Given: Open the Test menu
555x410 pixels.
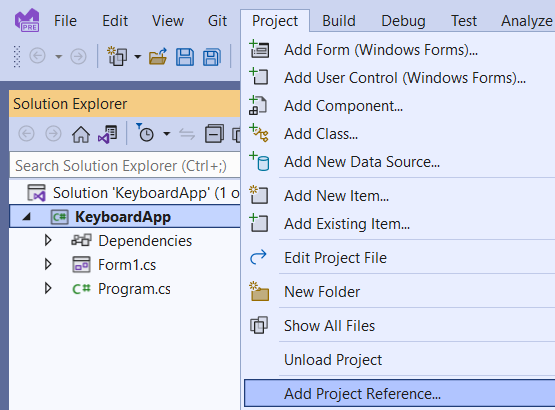Looking at the screenshot, I should (x=464, y=21).
